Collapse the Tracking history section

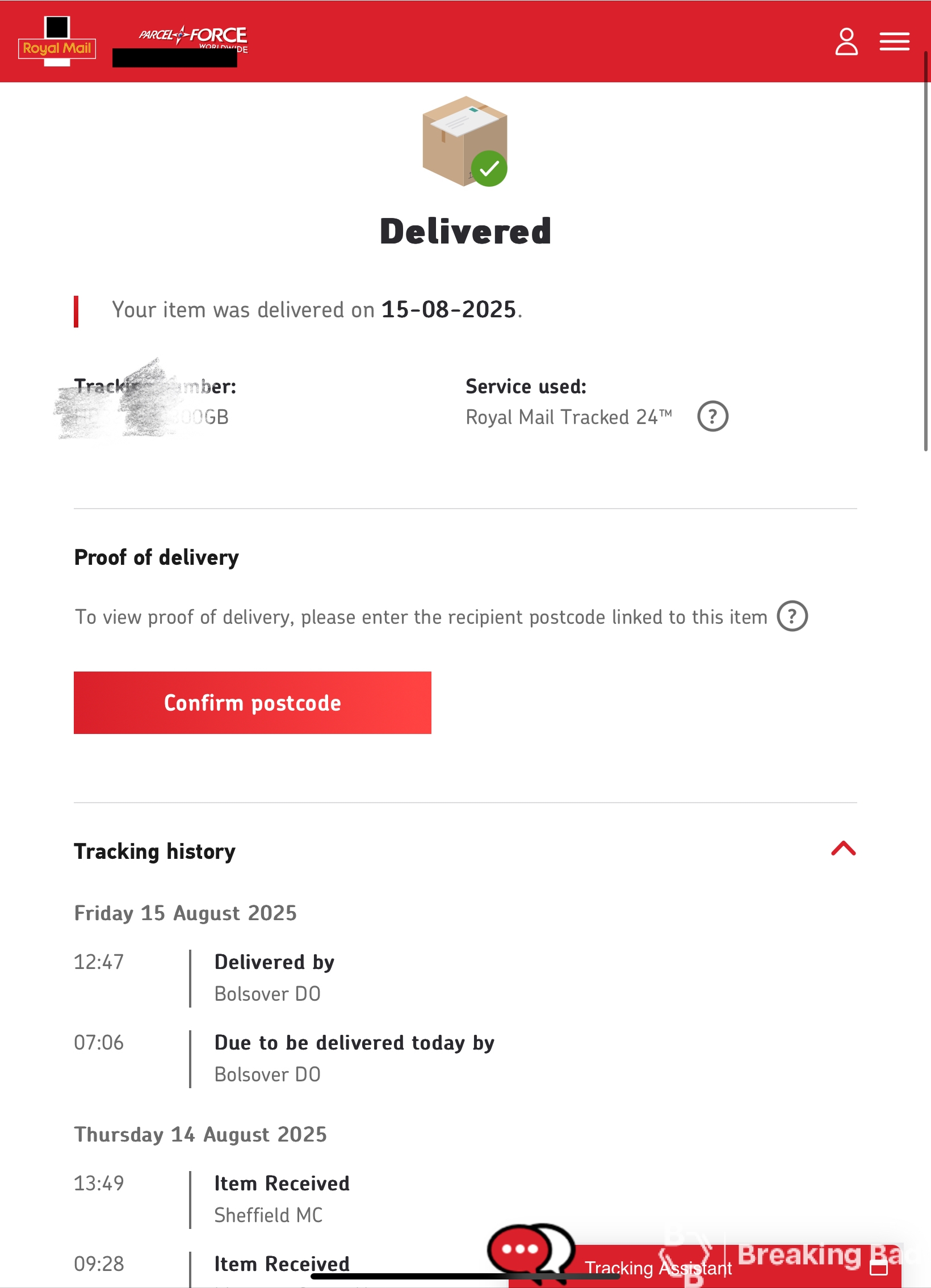click(x=843, y=849)
